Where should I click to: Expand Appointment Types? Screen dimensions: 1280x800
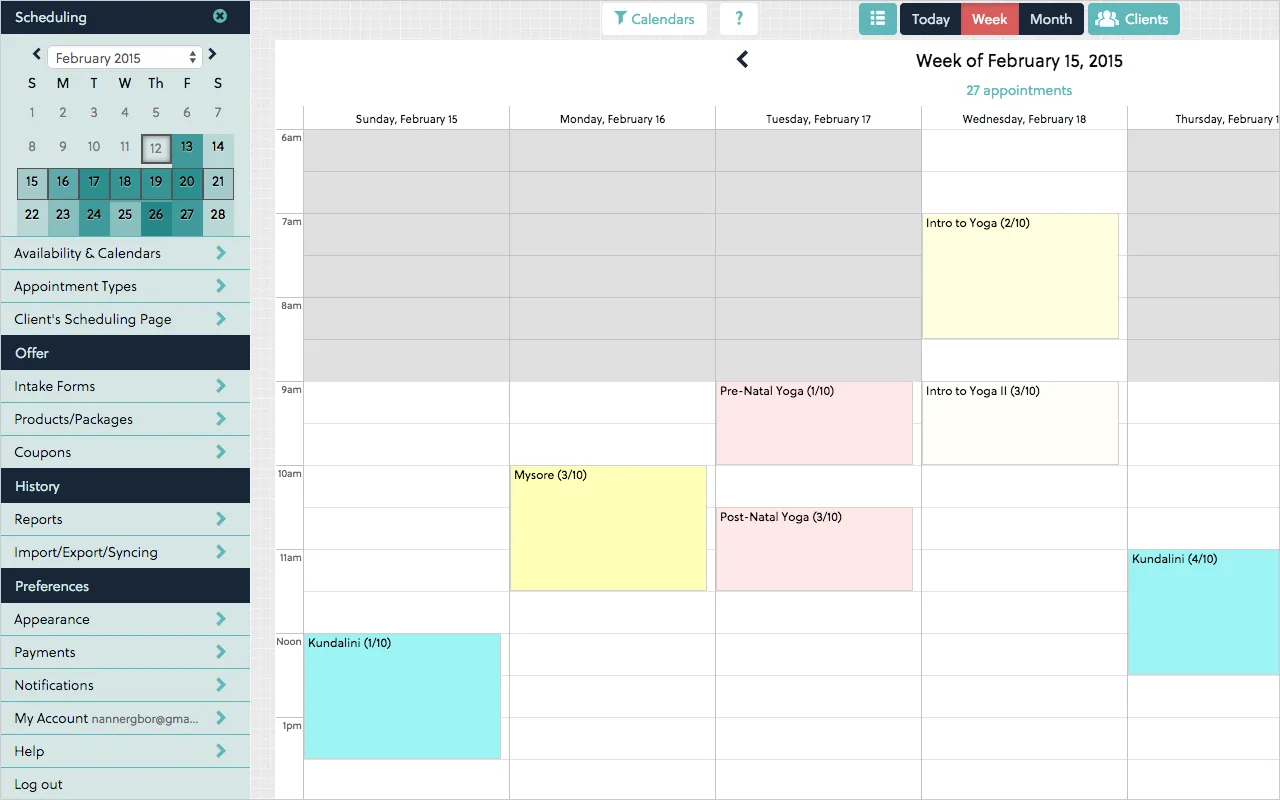(125, 286)
